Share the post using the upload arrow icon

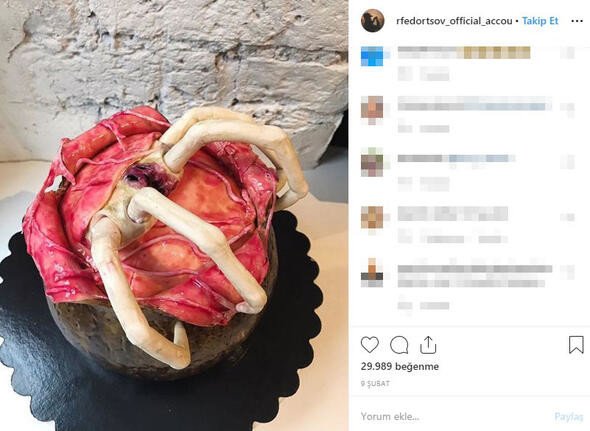click(428, 345)
